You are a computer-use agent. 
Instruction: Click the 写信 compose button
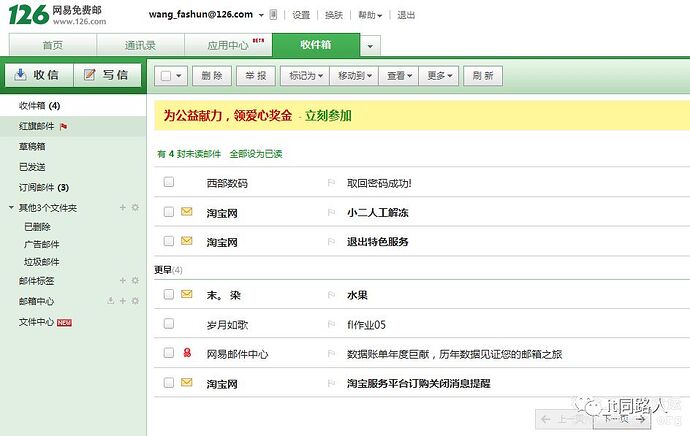106,75
